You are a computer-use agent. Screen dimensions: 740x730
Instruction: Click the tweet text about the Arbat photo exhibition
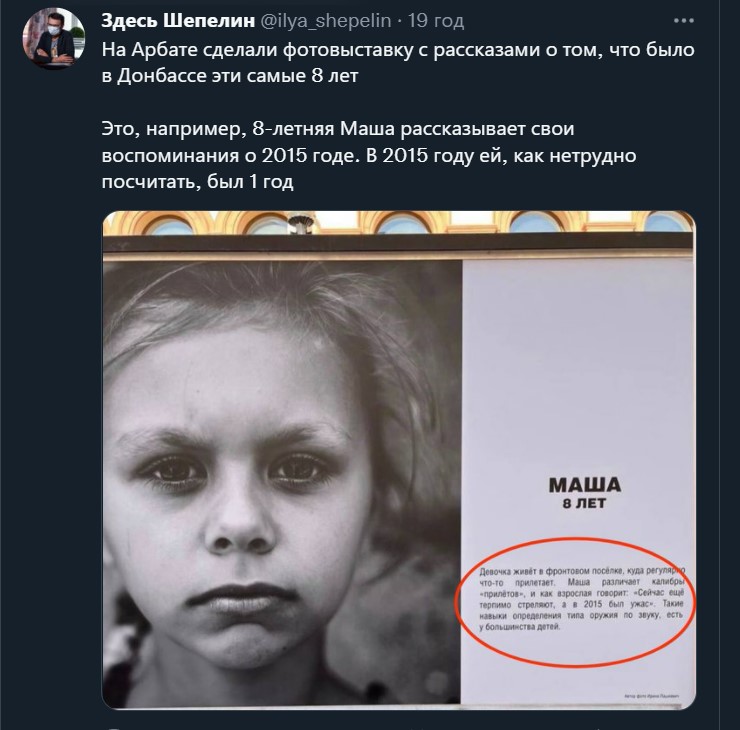pos(398,63)
